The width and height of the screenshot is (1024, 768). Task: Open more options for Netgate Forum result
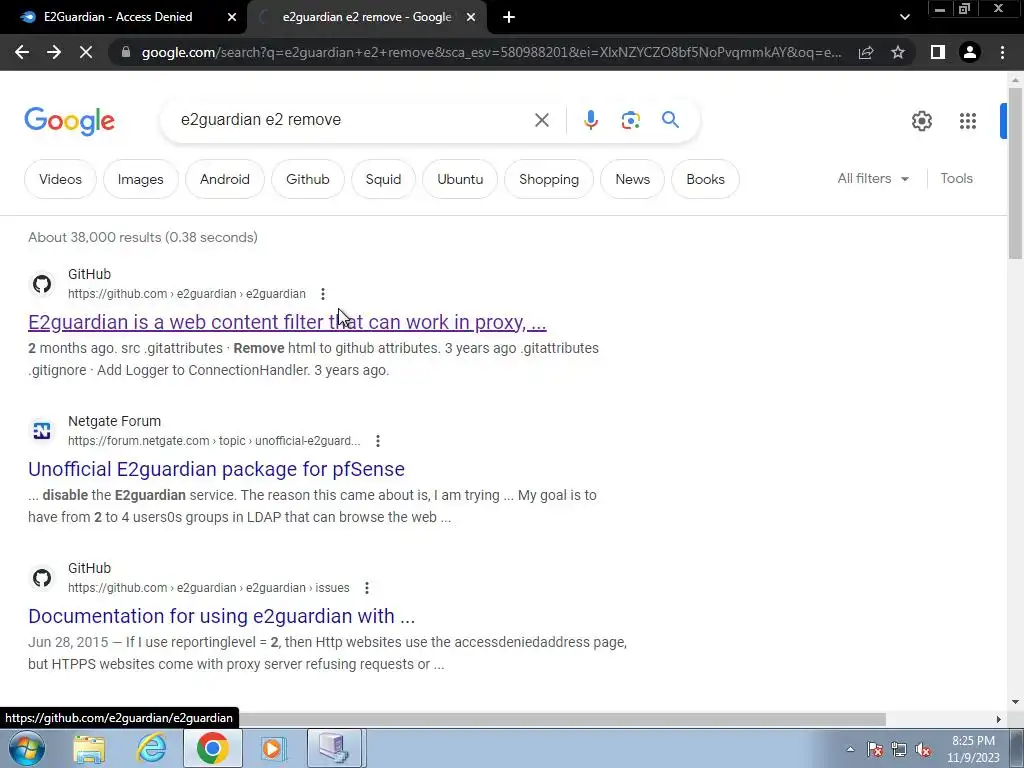click(x=377, y=441)
